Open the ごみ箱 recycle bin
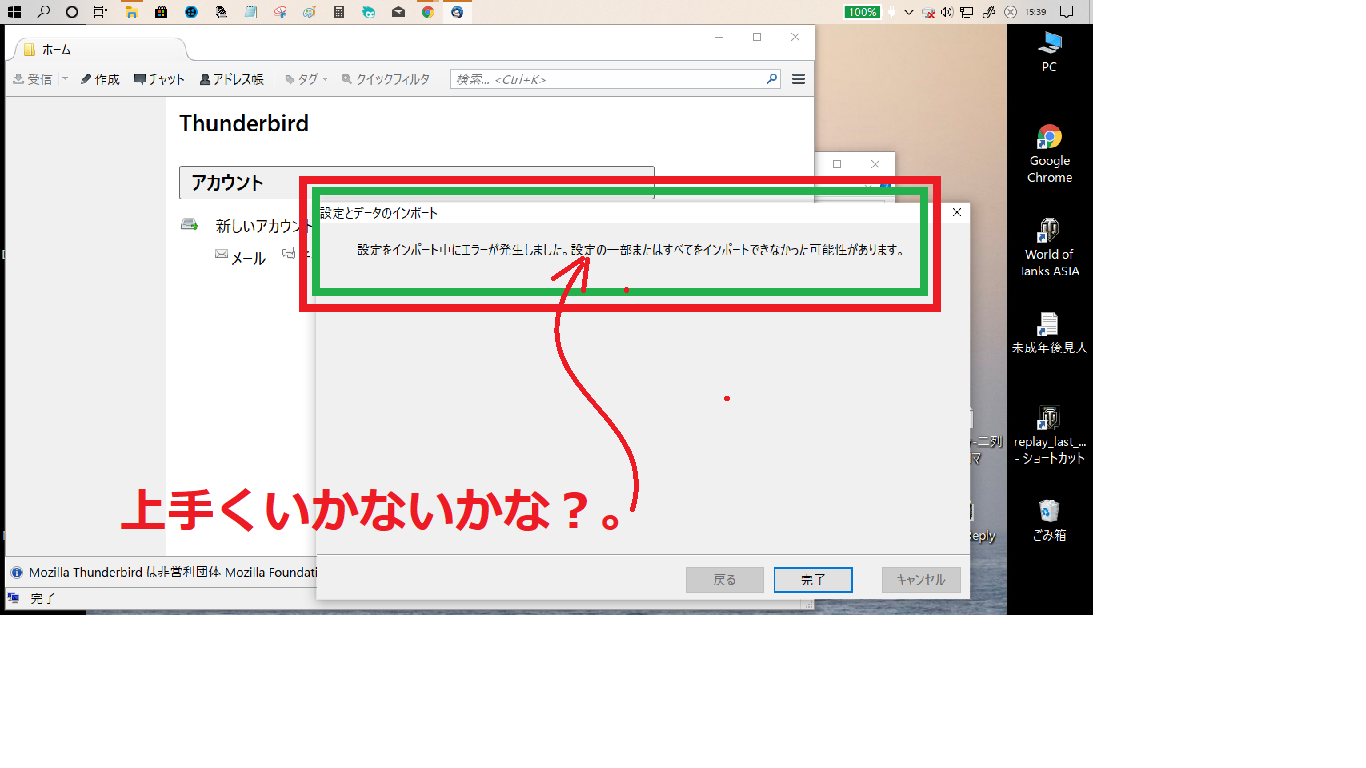The width and height of the screenshot is (1366, 768). (1049, 520)
